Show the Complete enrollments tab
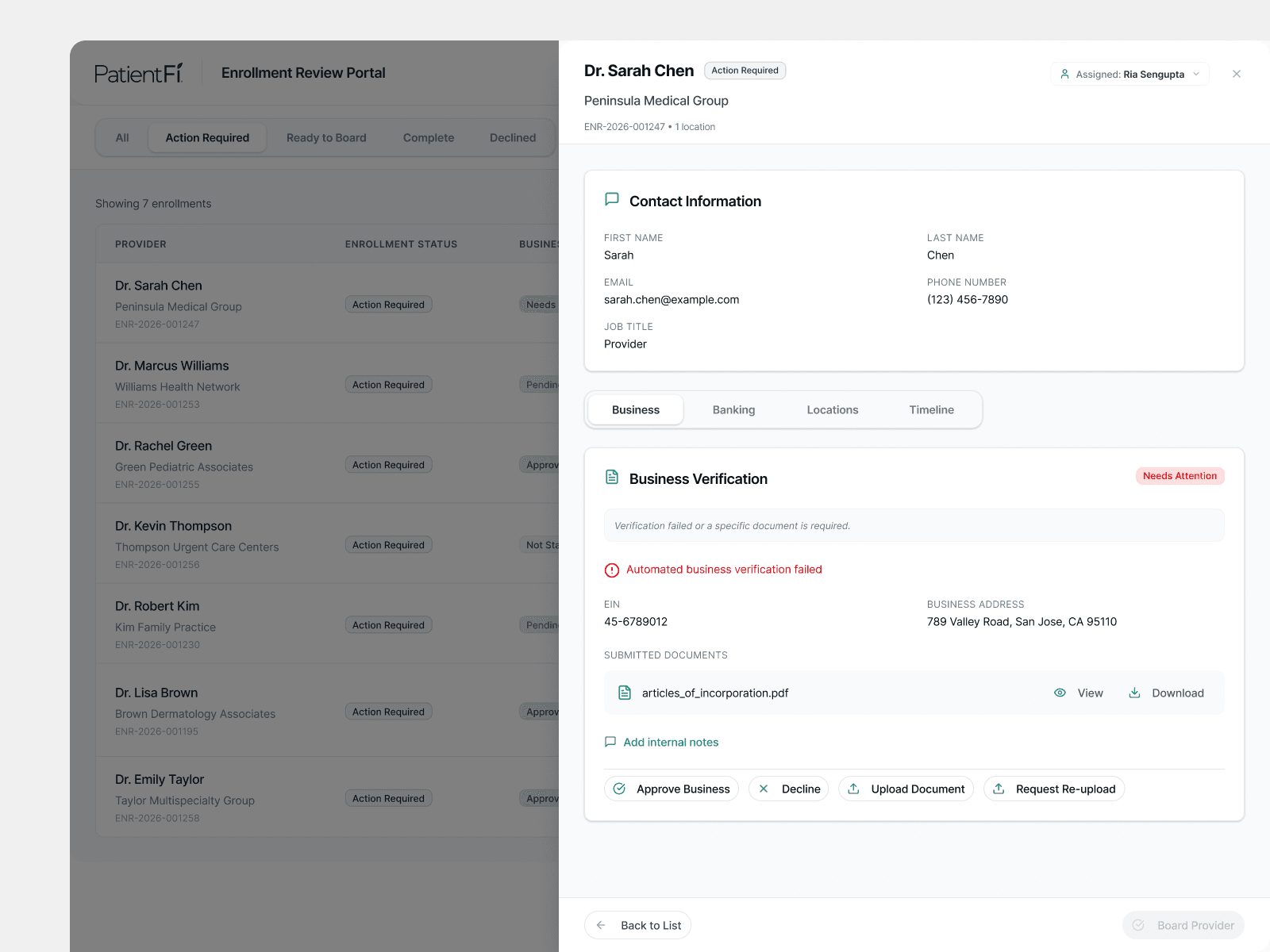The width and height of the screenshot is (1270, 952). click(429, 137)
